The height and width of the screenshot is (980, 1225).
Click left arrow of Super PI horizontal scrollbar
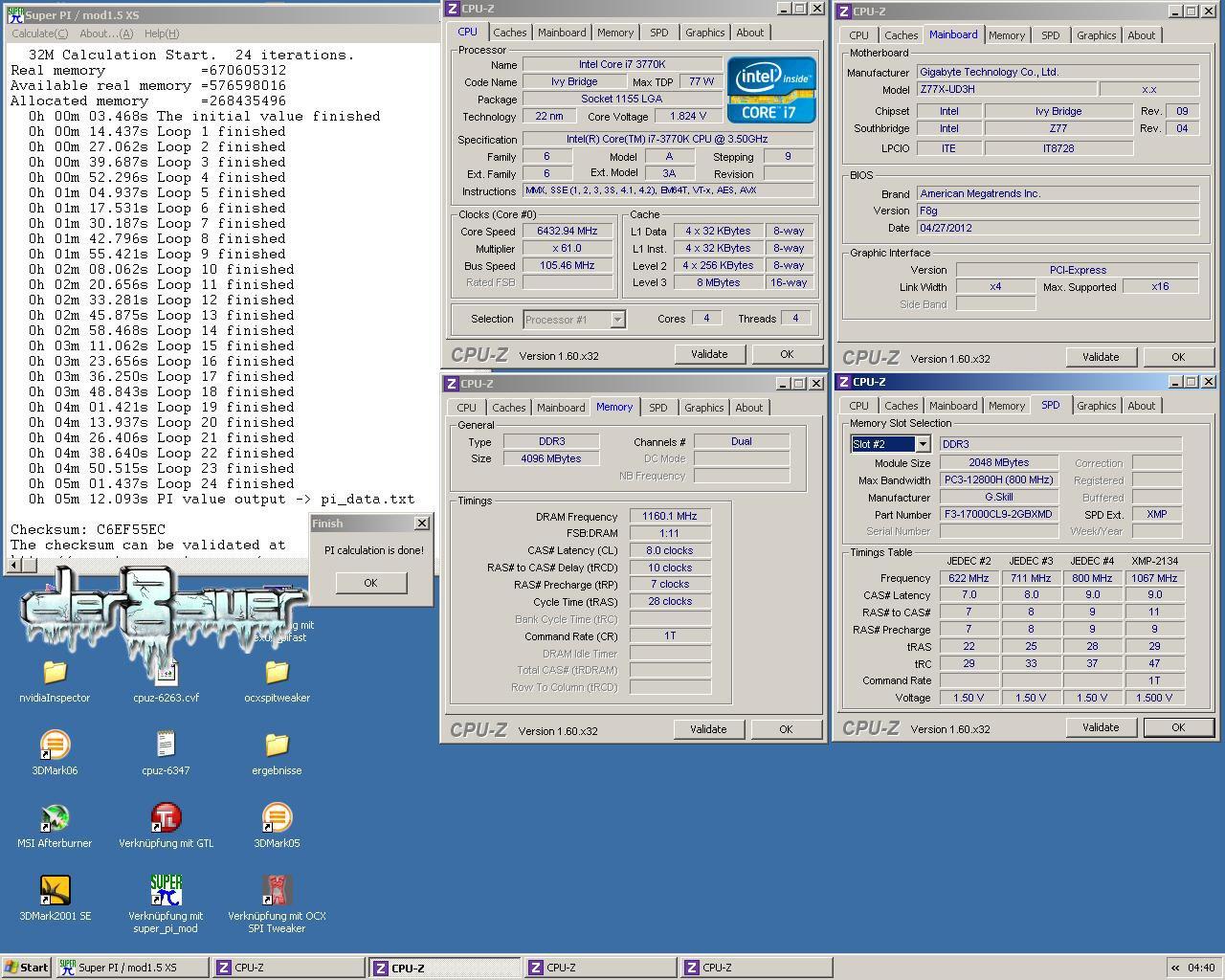click(x=14, y=566)
